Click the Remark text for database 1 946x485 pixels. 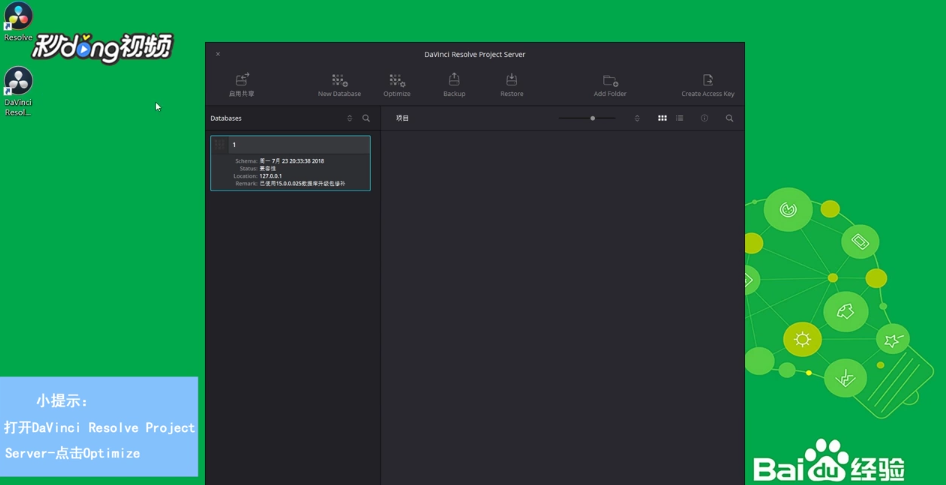click(x=302, y=183)
